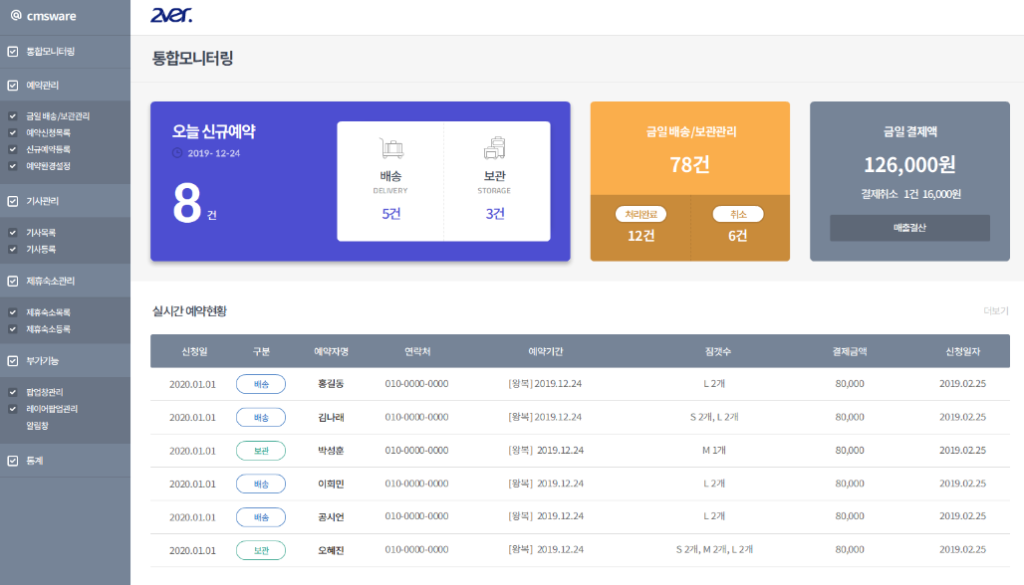This screenshot has height=585, width=1024.
Task: Toggle the checkmark next to 기사목록
Action: point(12,232)
